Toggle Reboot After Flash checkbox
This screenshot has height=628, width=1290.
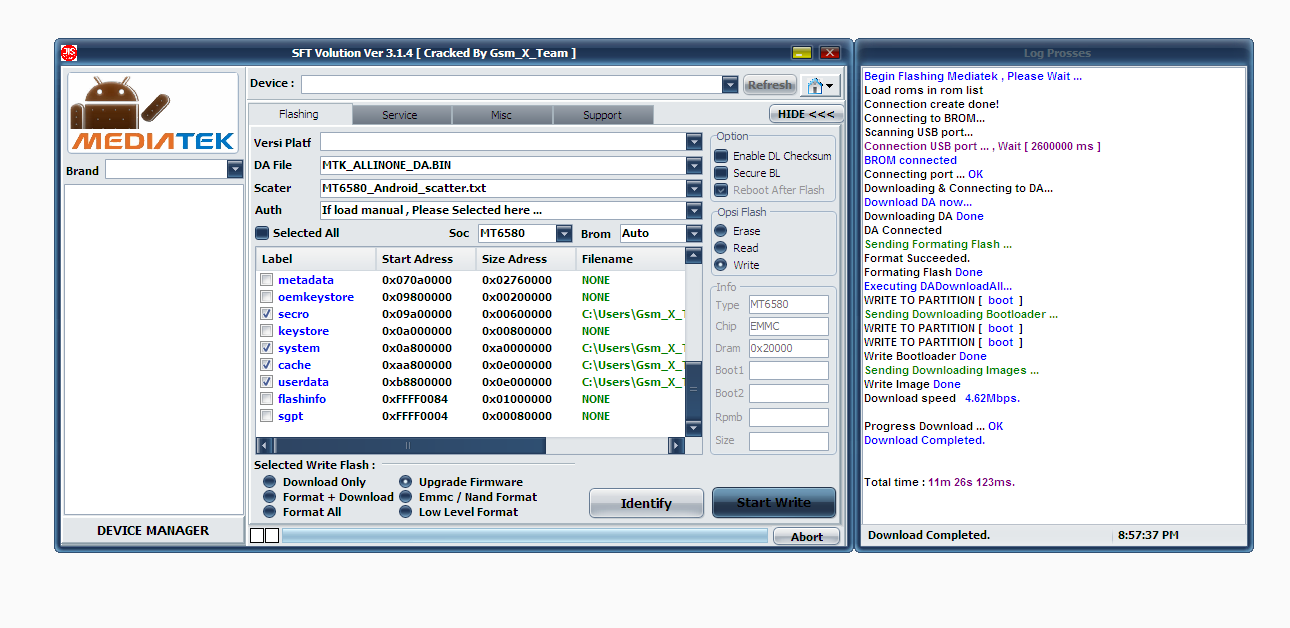pyautogui.click(x=721, y=190)
